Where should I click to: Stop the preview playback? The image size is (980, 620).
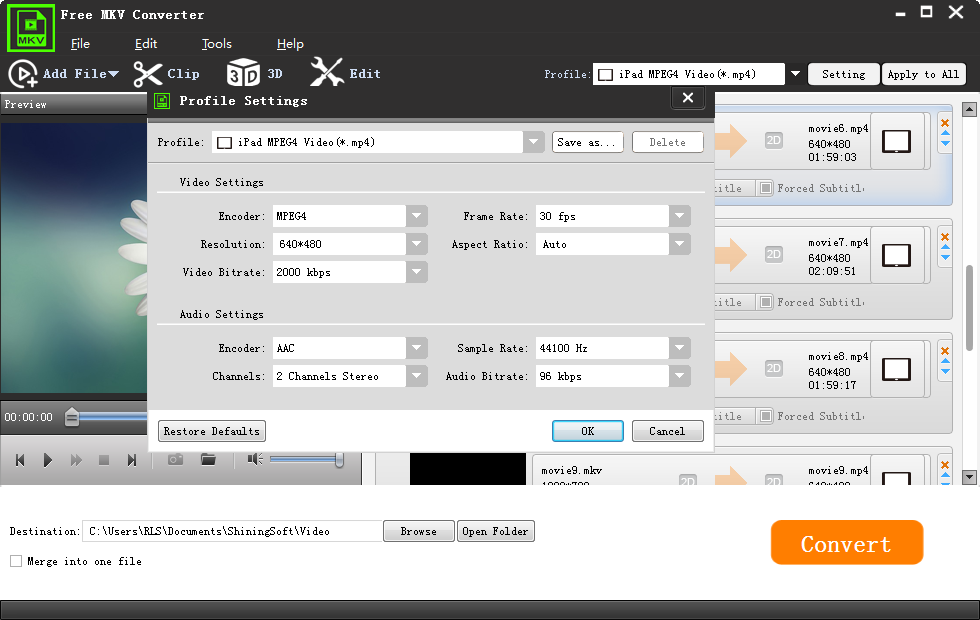pos(104,460)
